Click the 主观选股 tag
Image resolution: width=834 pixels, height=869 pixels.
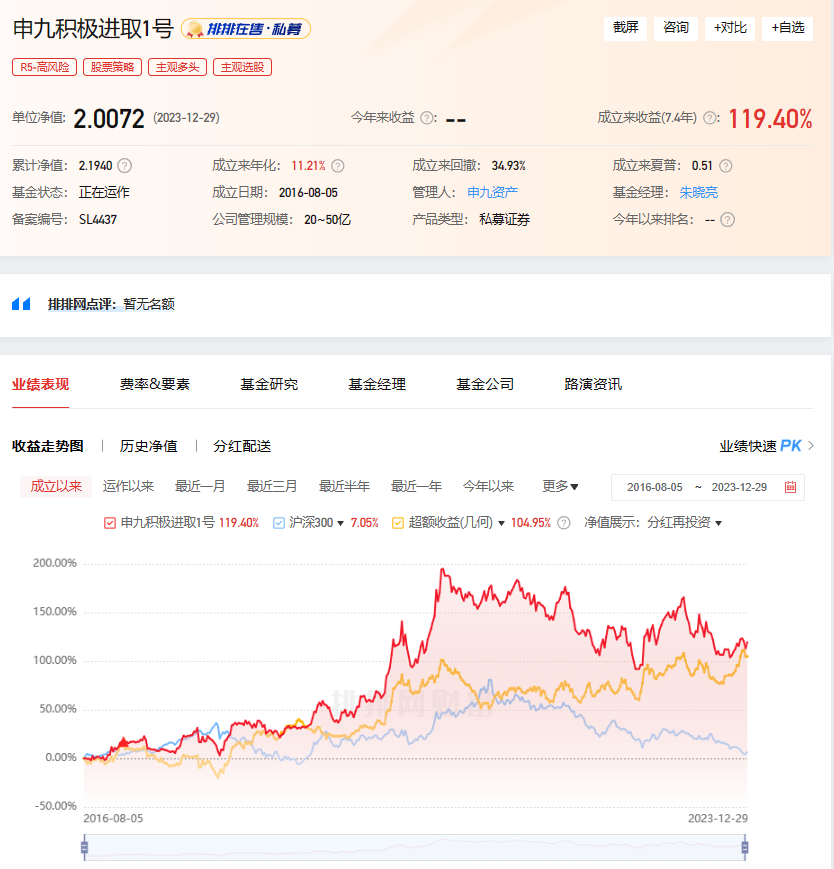click(x=242, y=67)
